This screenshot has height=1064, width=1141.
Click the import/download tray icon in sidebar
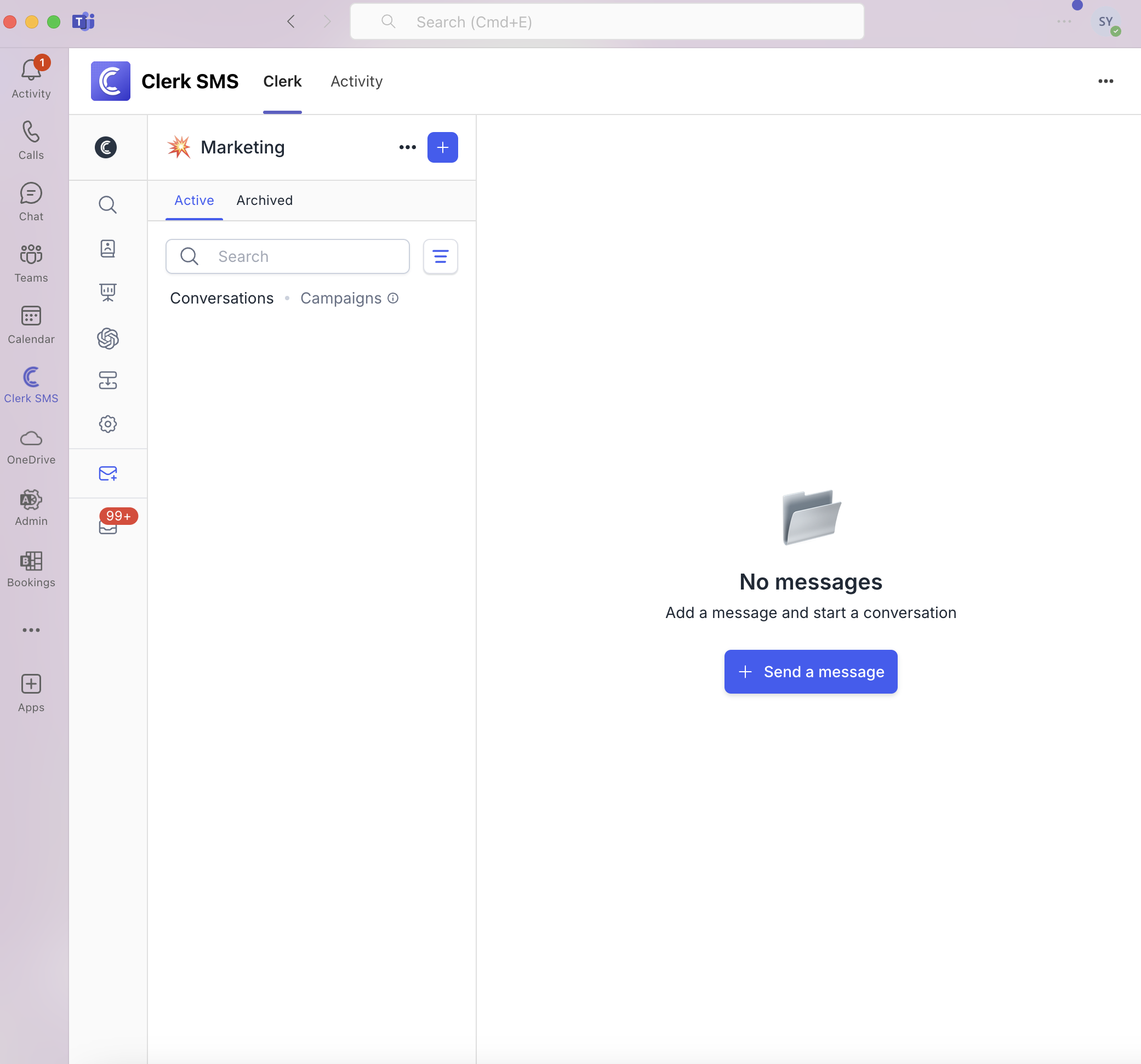coord(107,380)
